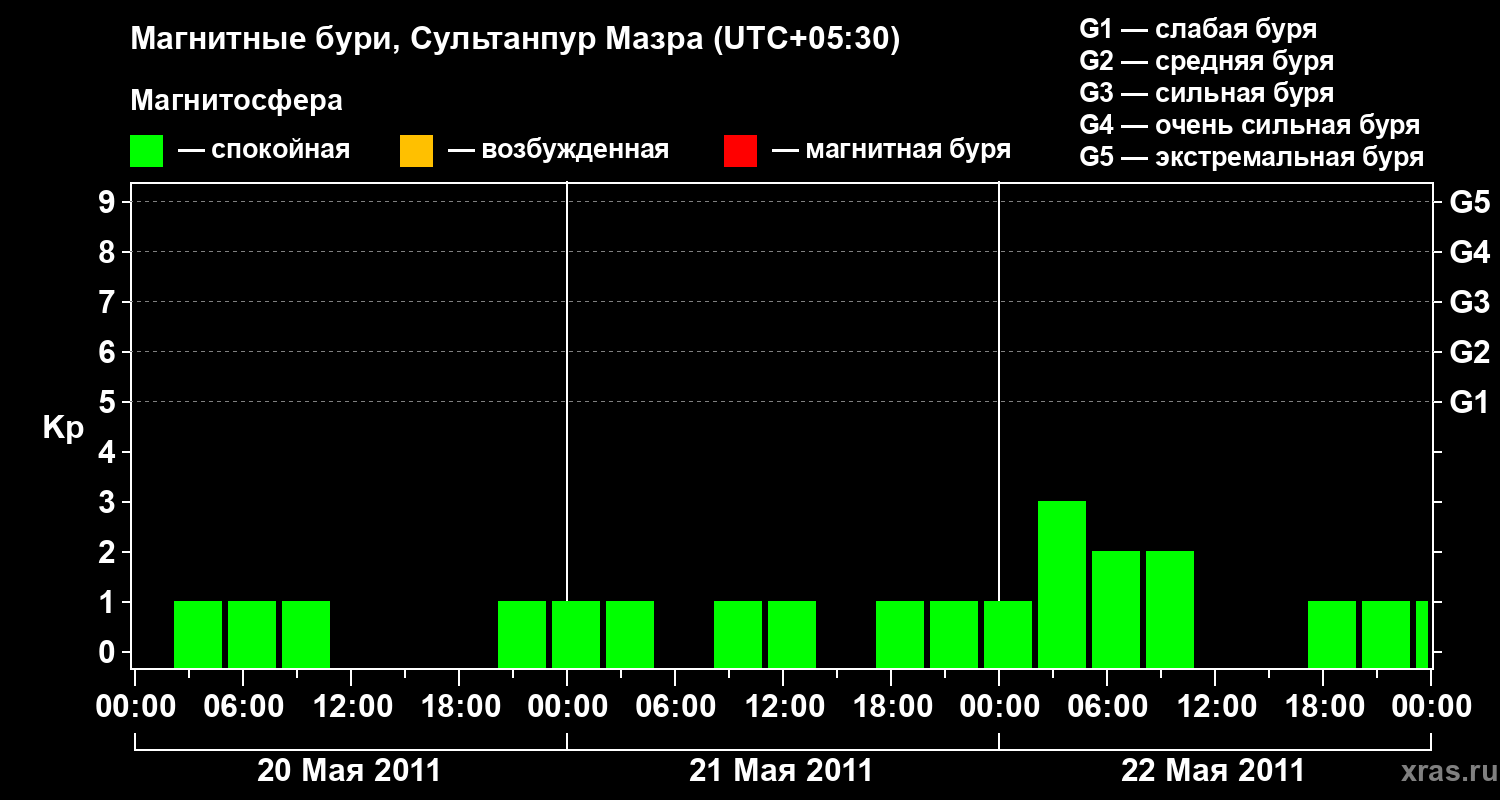This screenshot has width=1500, height=800.
Task: Click the orange 'возбужденная' legend swatch
Action: point(416,151)
